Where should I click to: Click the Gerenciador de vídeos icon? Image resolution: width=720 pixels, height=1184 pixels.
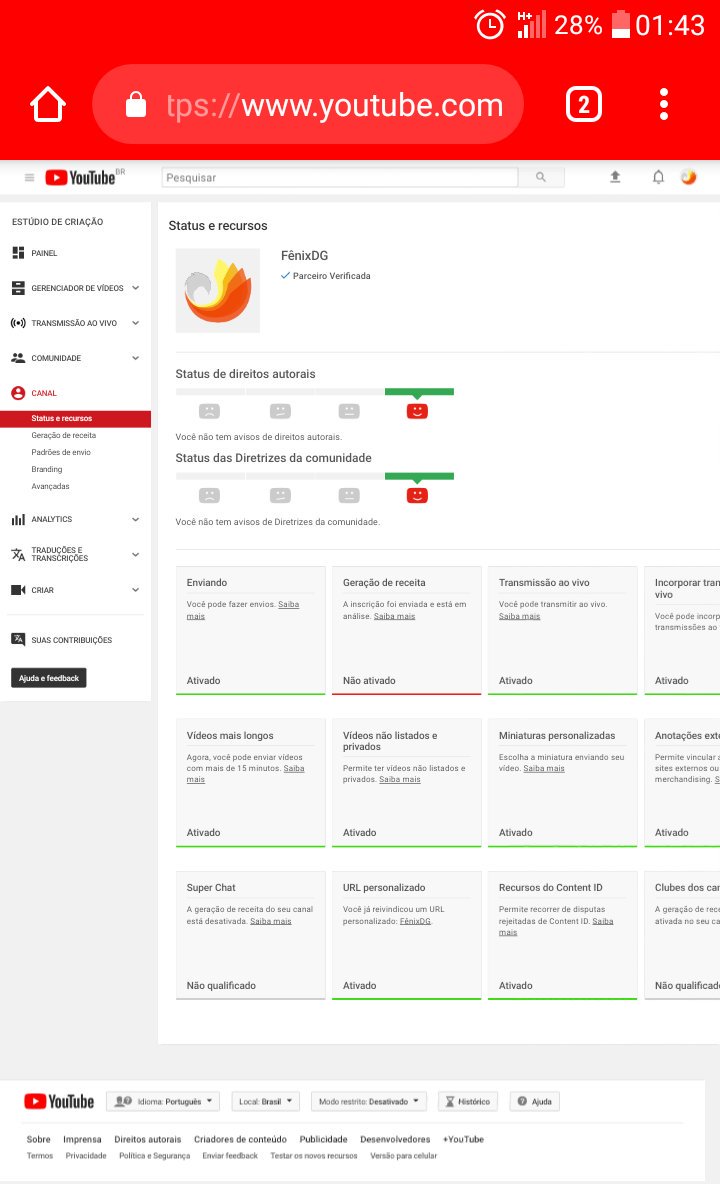tap(18, 288)
